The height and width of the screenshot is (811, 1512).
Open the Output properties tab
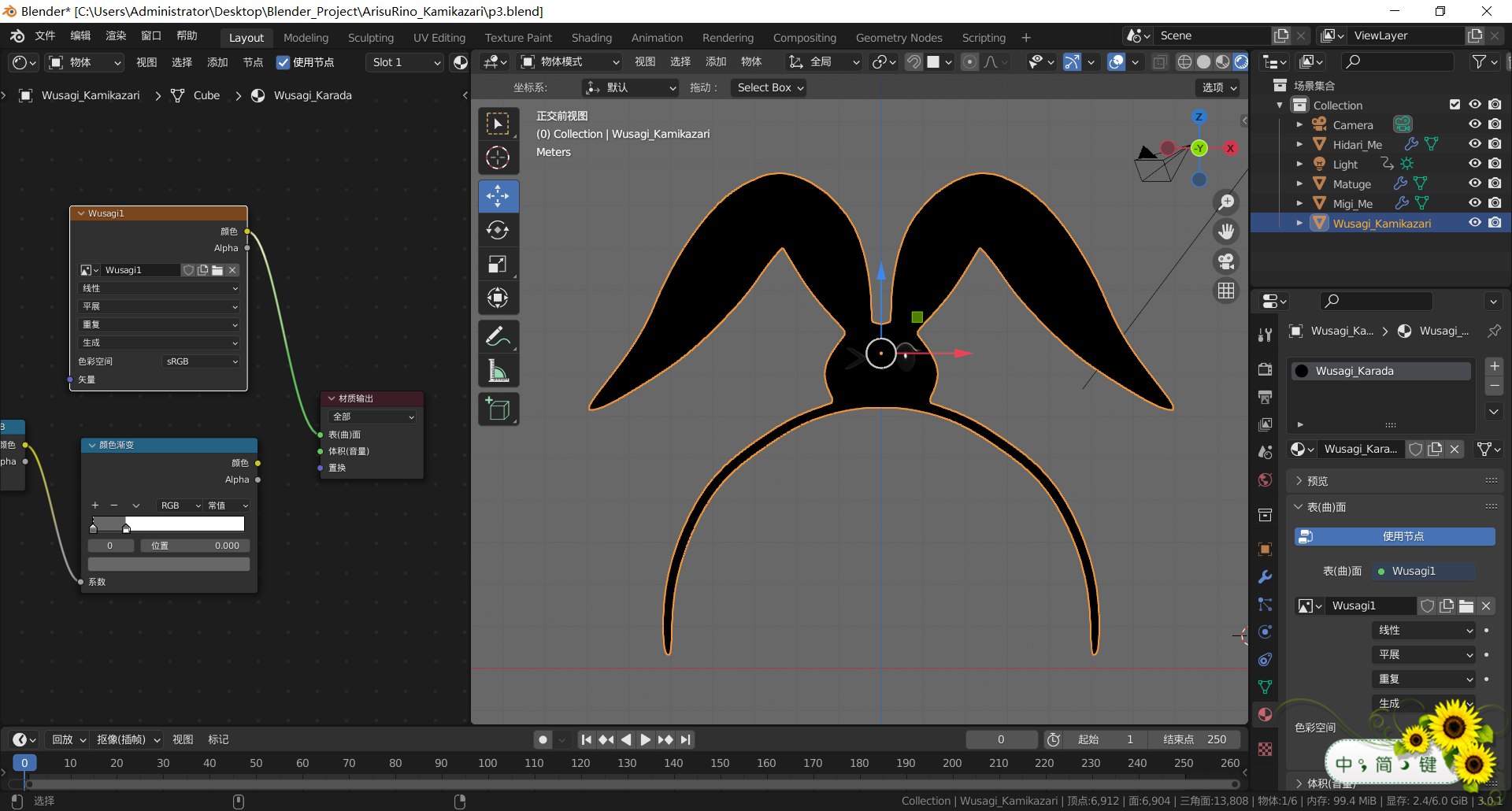[x=1265, y=397]
